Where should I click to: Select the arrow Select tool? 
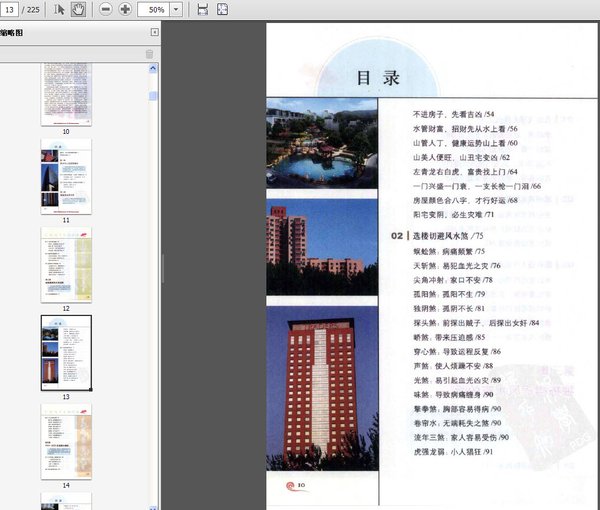tap(59, 9)
